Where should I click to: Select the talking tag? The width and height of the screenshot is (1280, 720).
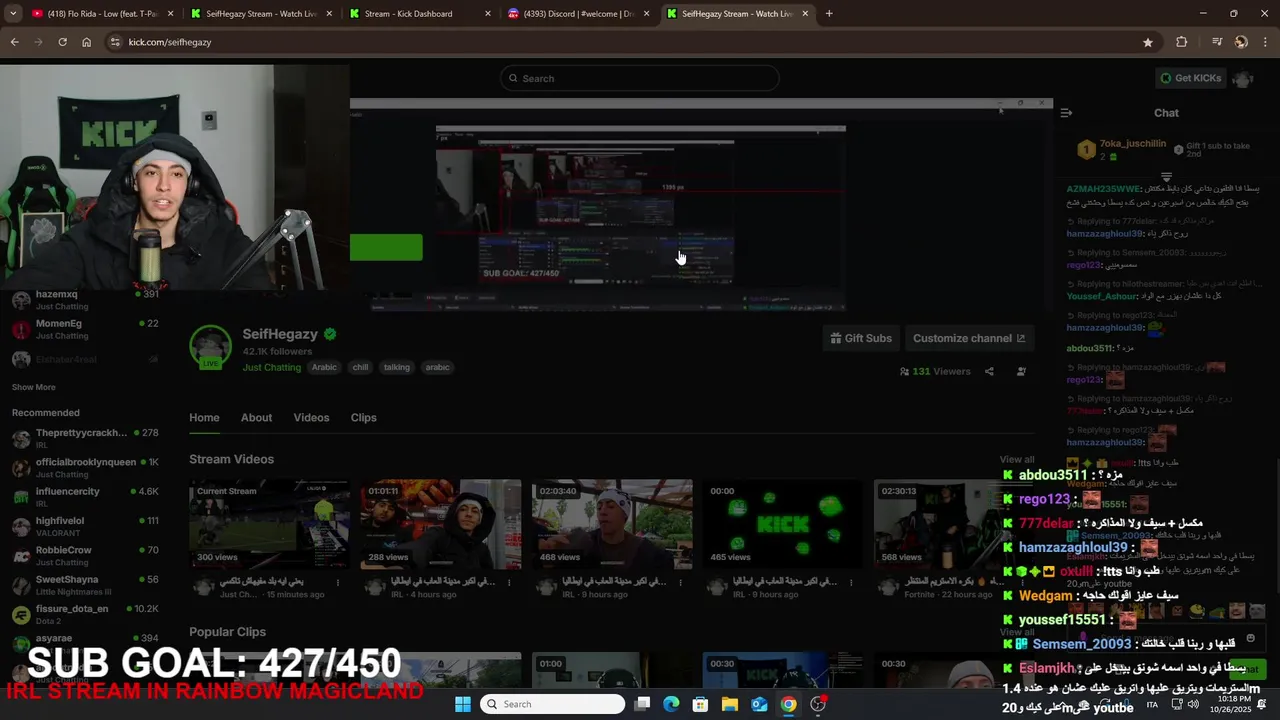coord(397,367)
